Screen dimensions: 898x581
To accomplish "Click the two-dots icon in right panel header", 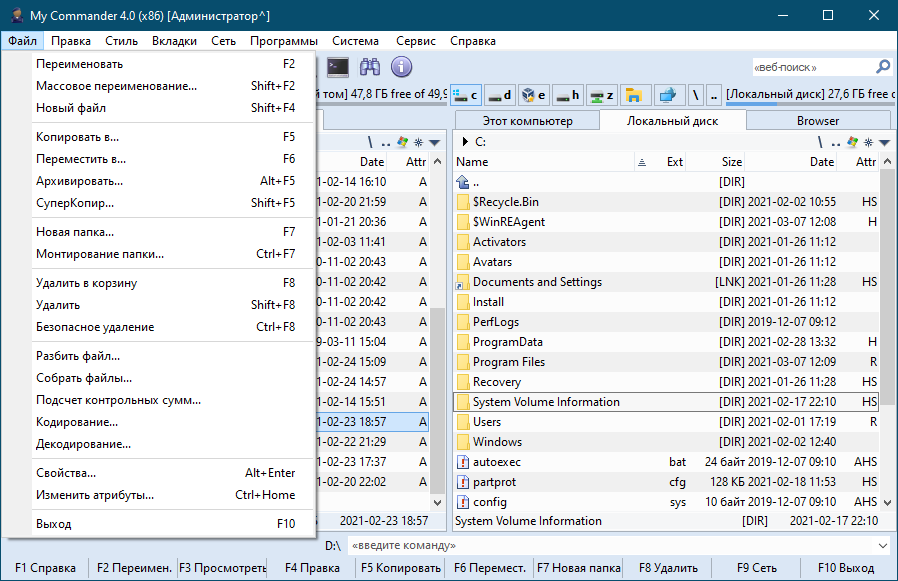I will click(x=836, y=143).
